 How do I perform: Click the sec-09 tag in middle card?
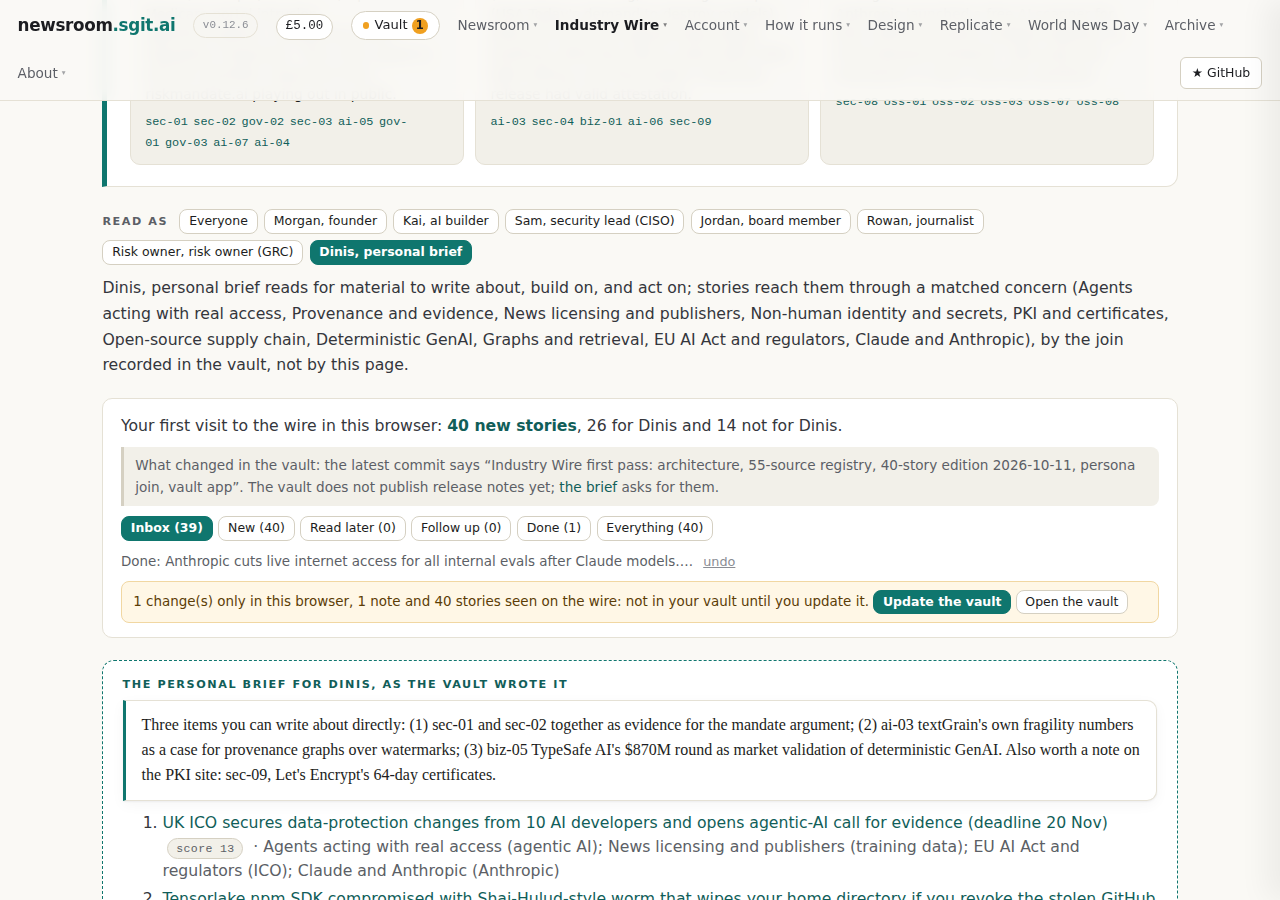[690, 122]
